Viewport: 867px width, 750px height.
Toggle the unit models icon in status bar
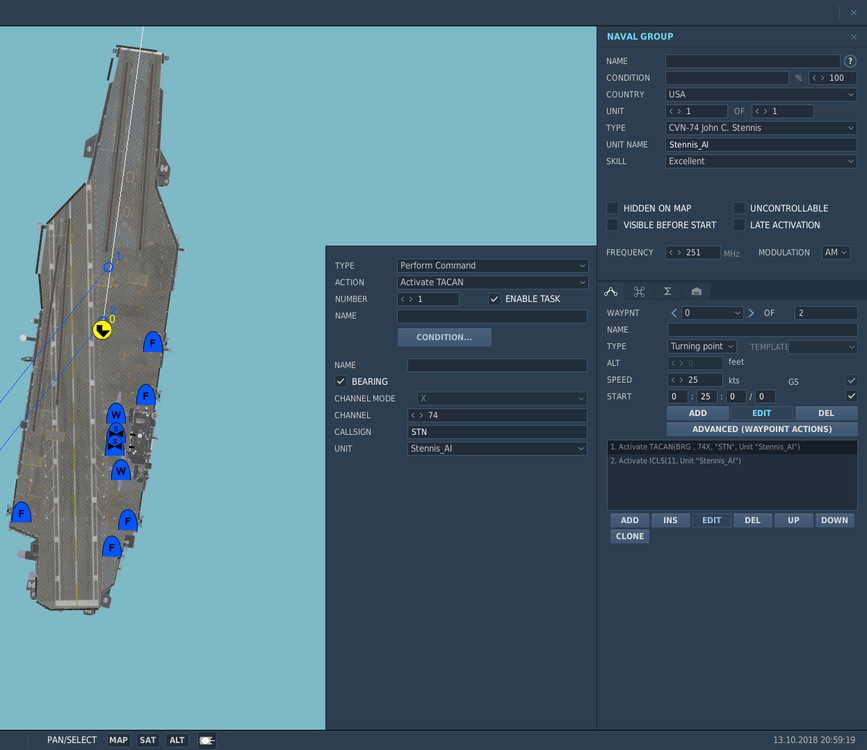(x=207, y=740)
